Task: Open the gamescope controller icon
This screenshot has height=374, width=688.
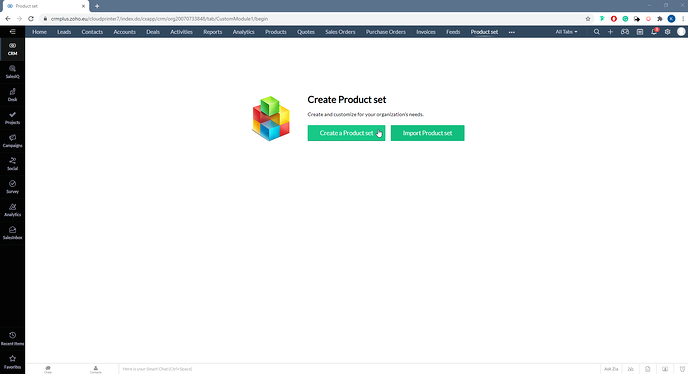Action: 625,32
